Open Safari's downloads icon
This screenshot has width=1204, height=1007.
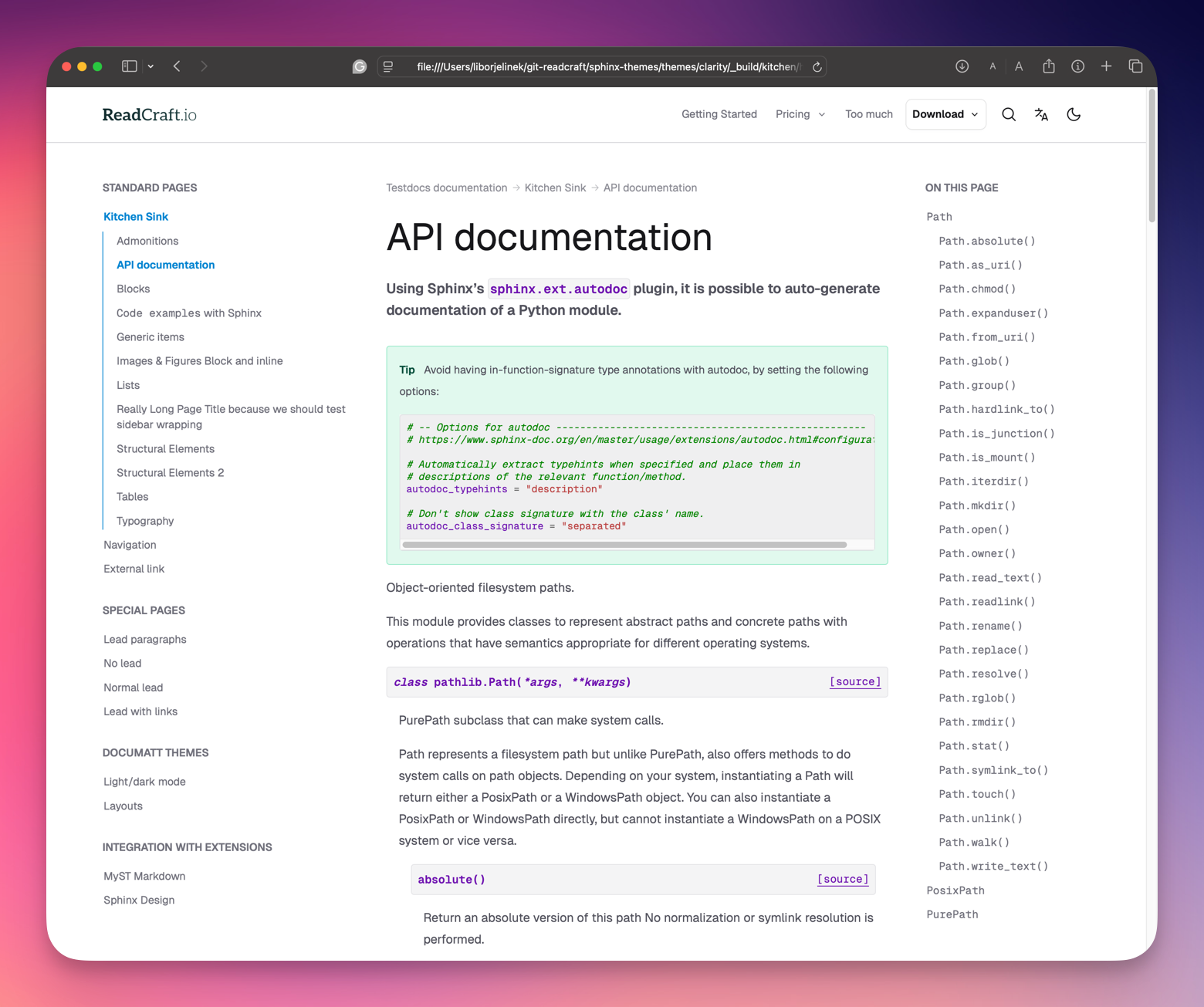(x=962, y=66)
